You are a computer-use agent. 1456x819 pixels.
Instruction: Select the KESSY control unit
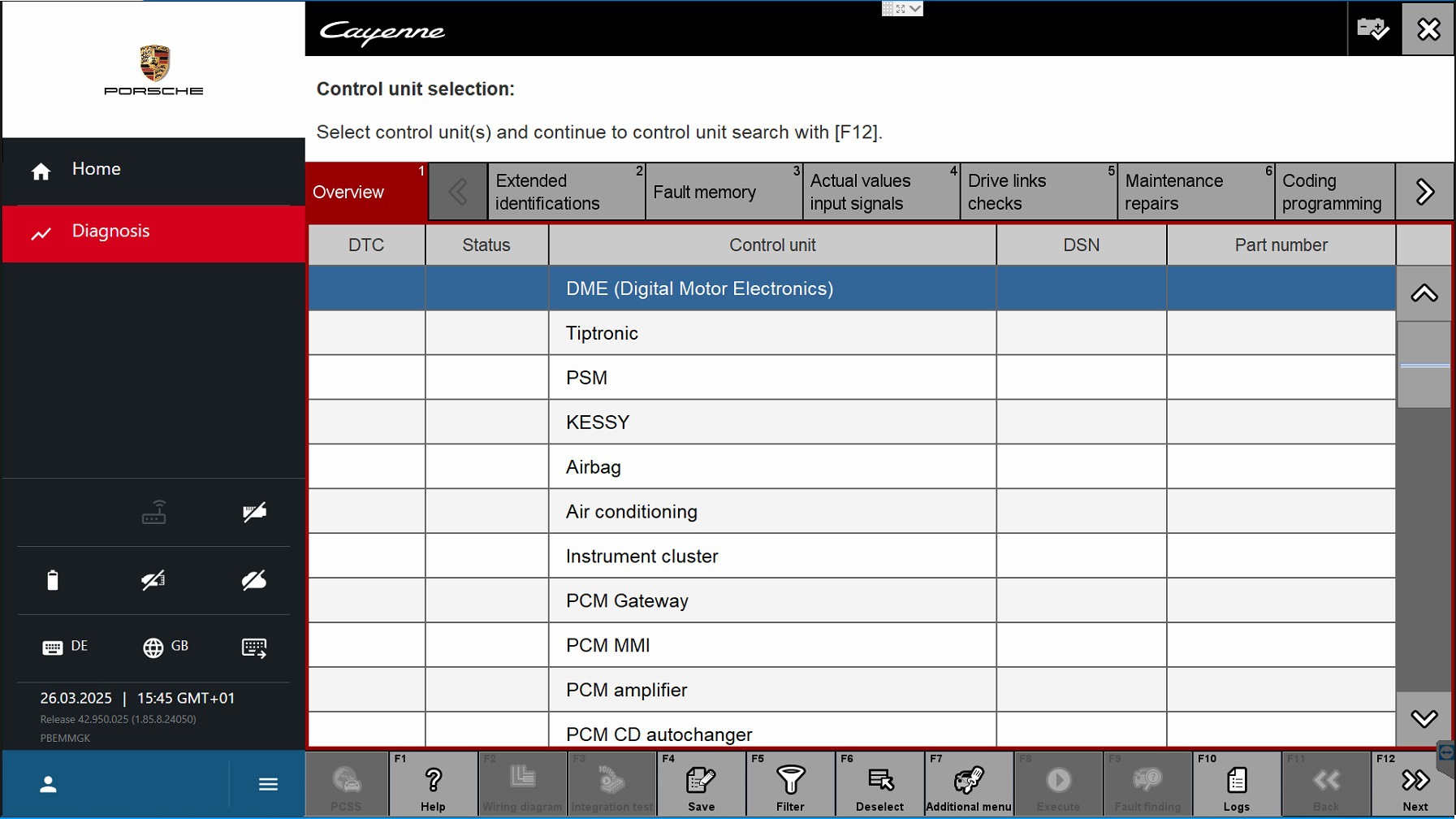(852, 422)
